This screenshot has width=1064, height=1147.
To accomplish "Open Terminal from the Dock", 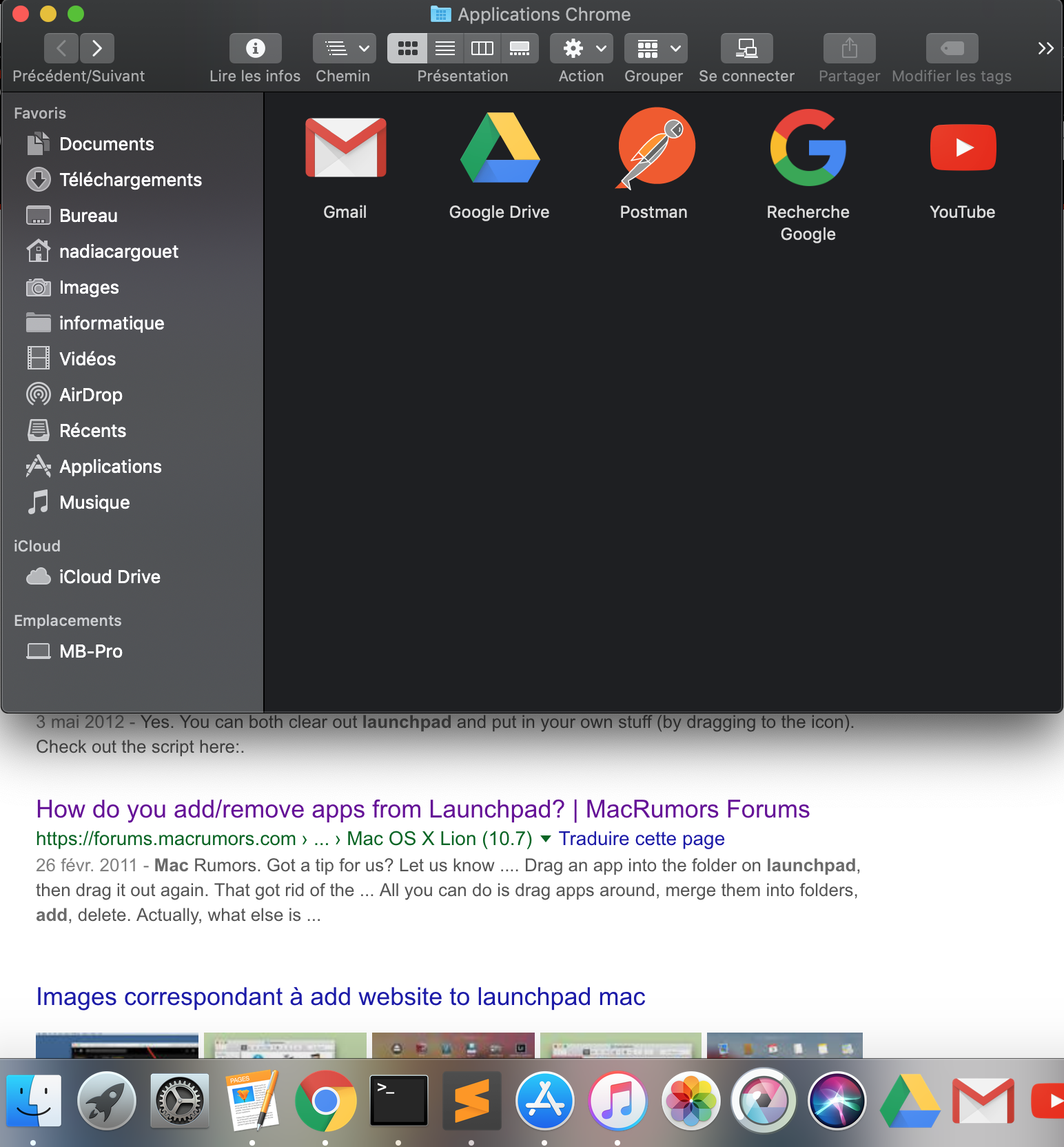I will click(398, 1101).
